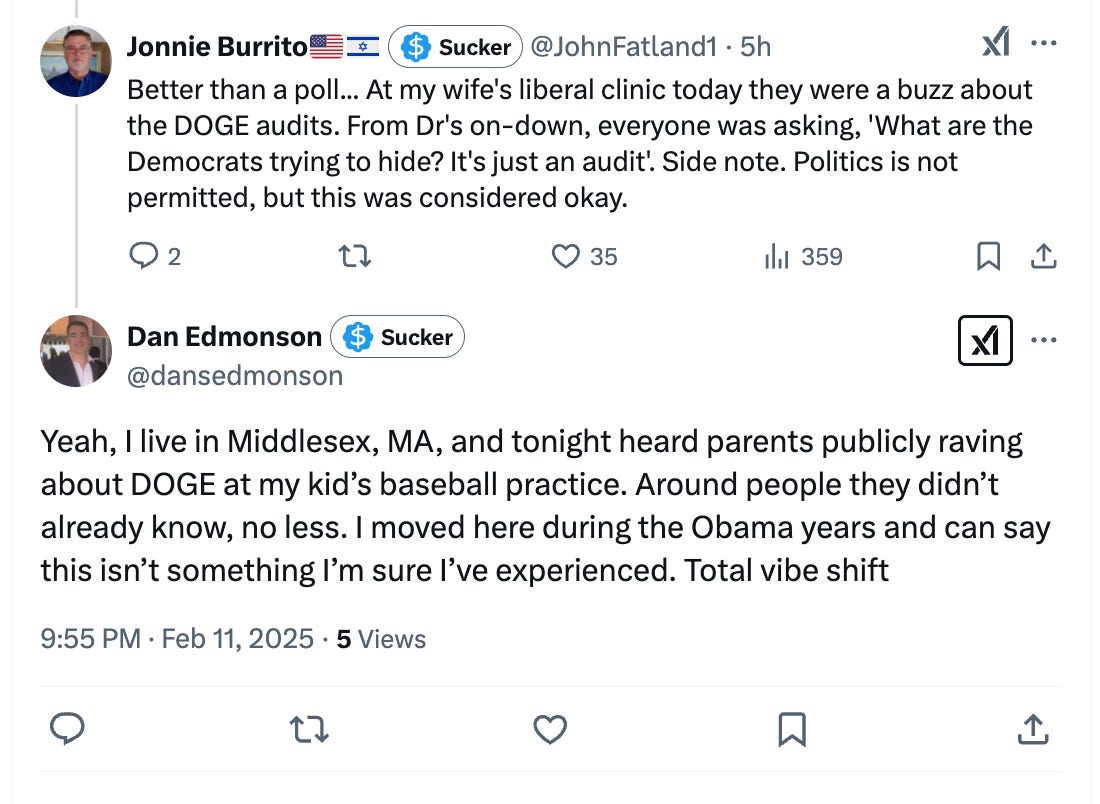Reply to Dan Edmonson's post
This screenshot has height=804, width=1100.
pos(67,729)
